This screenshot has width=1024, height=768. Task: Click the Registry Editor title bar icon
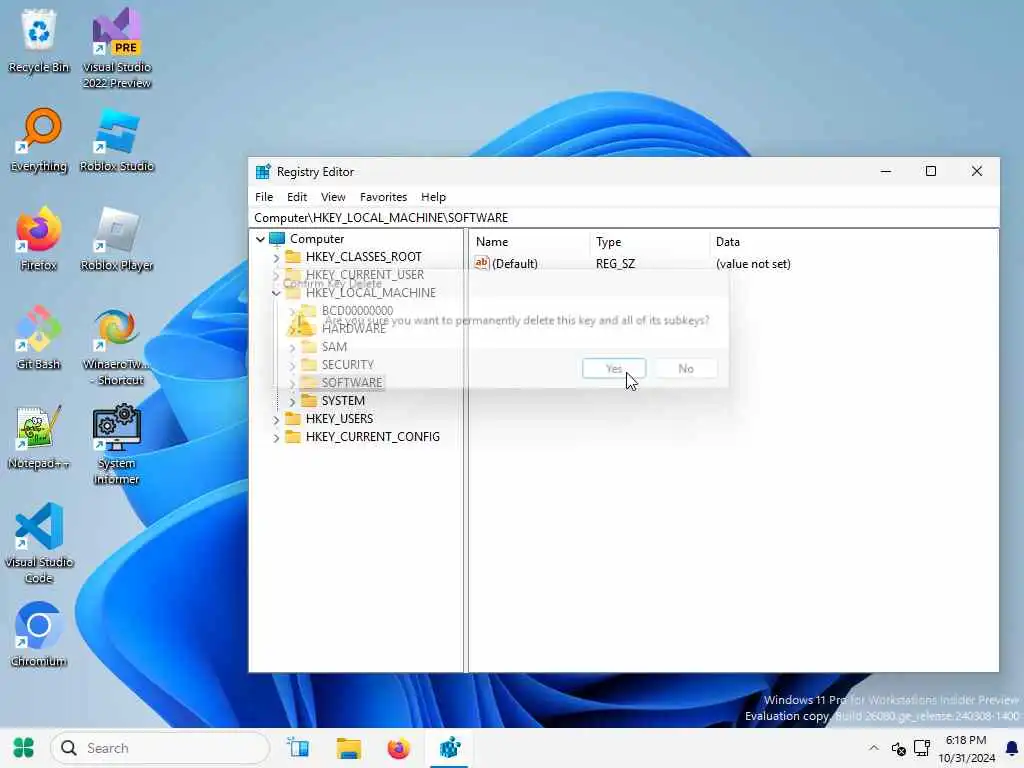263,172
